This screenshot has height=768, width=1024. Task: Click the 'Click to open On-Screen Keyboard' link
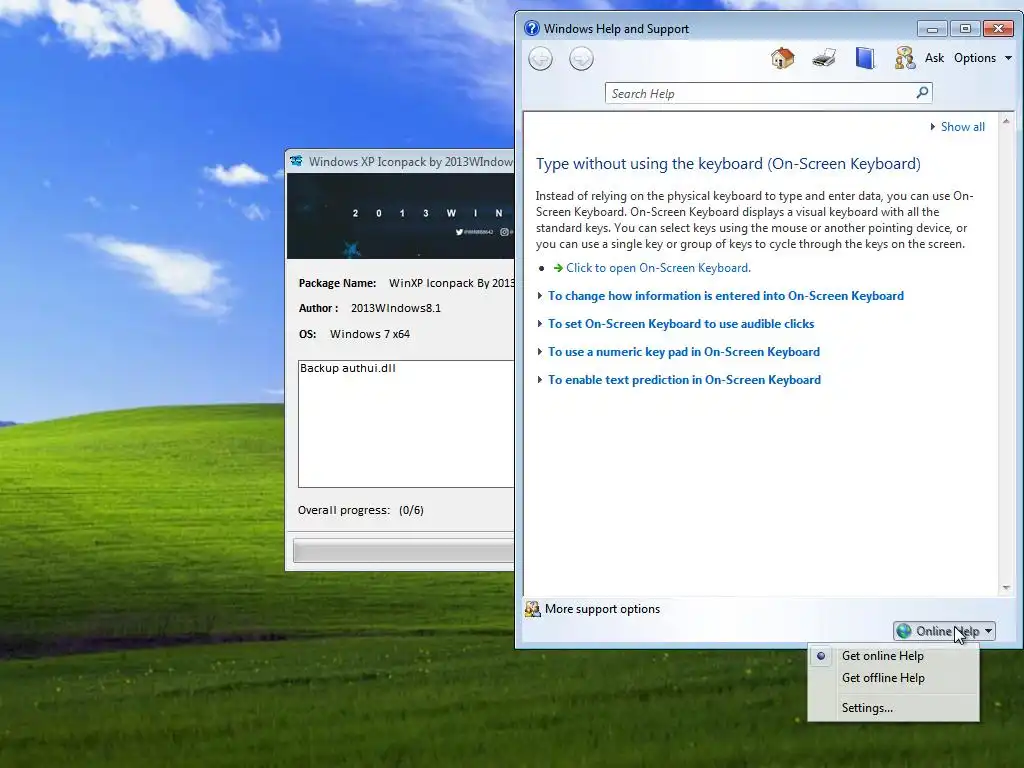pos(658,268)
